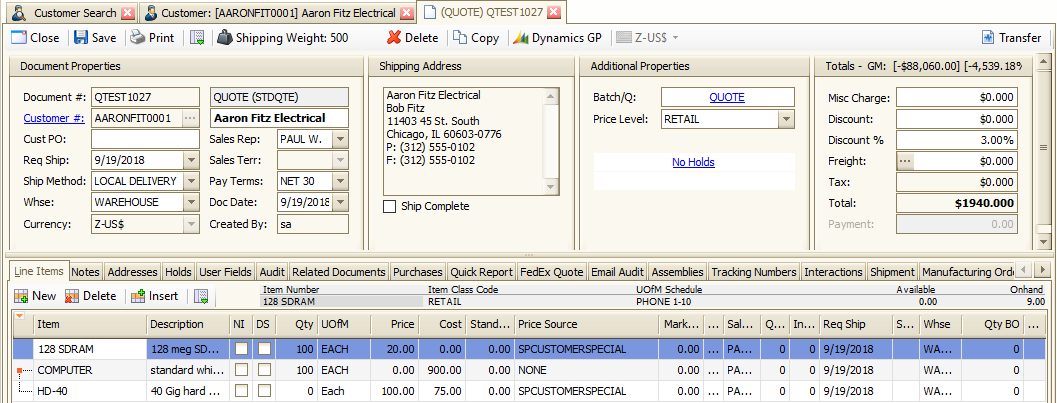Image resolution: width=1057 pixels, height=403 pixels.
Task: Enable the Ship Complete checkbox
Action: click(390, 206)
